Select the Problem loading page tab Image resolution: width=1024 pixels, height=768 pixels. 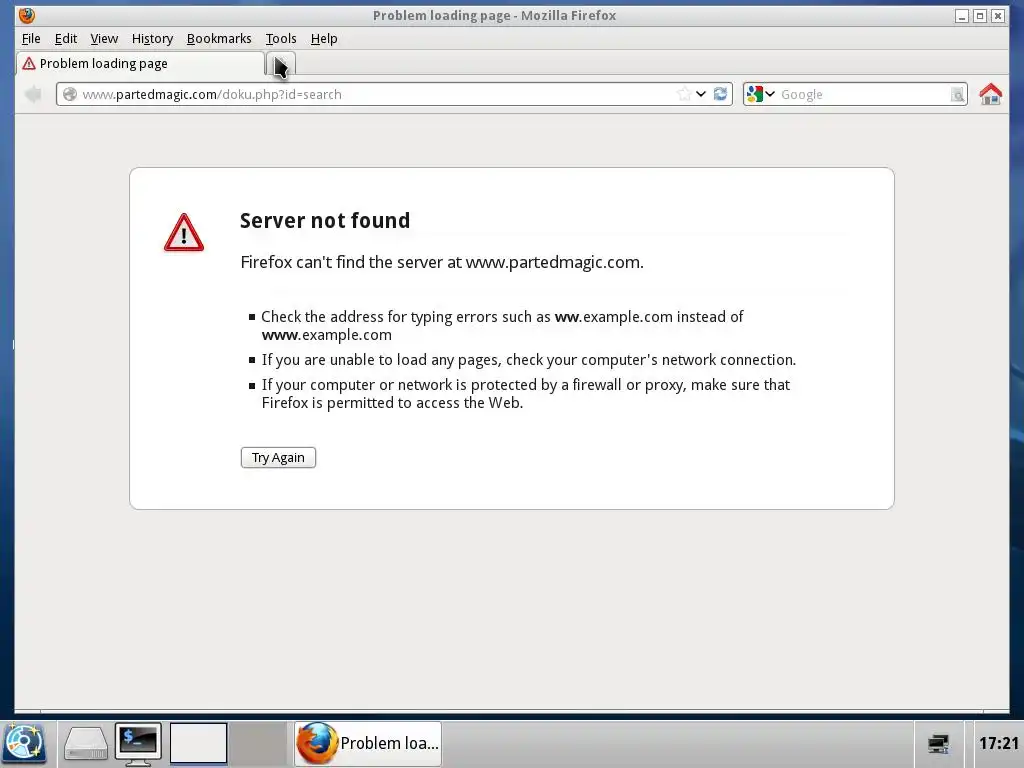click(140, 63)
